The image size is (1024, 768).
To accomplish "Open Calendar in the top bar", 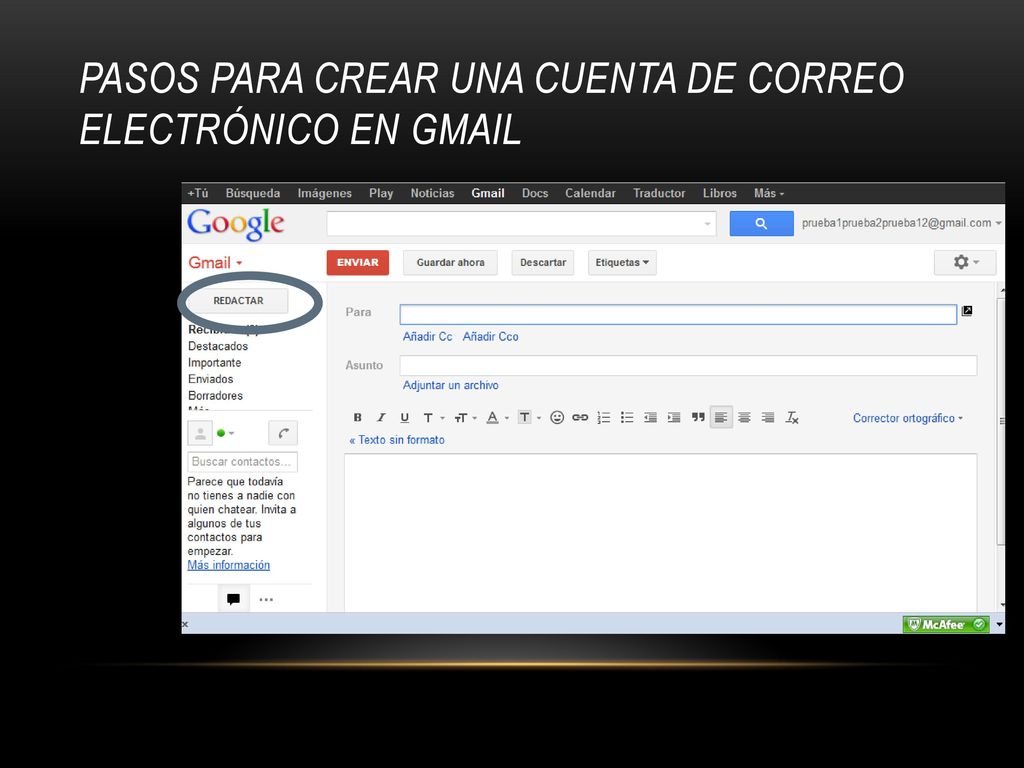I will click(x=590, y=193).
